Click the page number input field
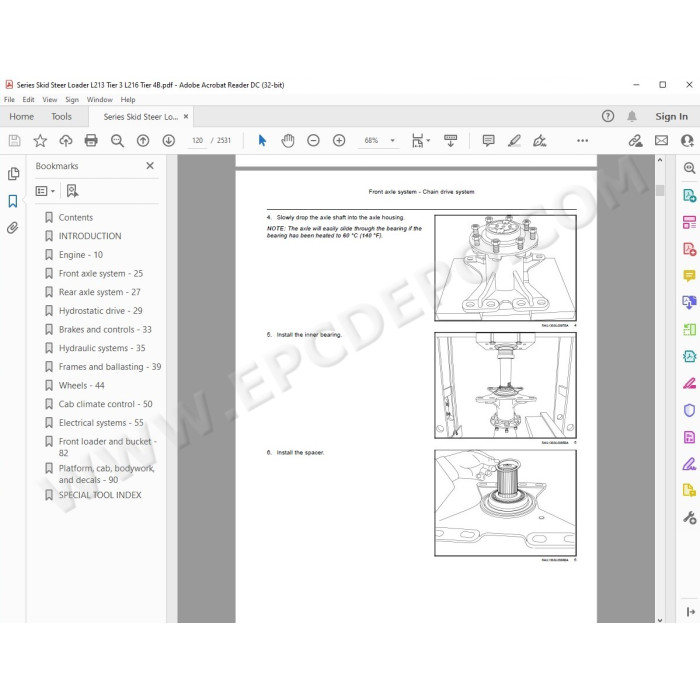The width and height of the screenshot is (700, 700). [x=197, y=141]
